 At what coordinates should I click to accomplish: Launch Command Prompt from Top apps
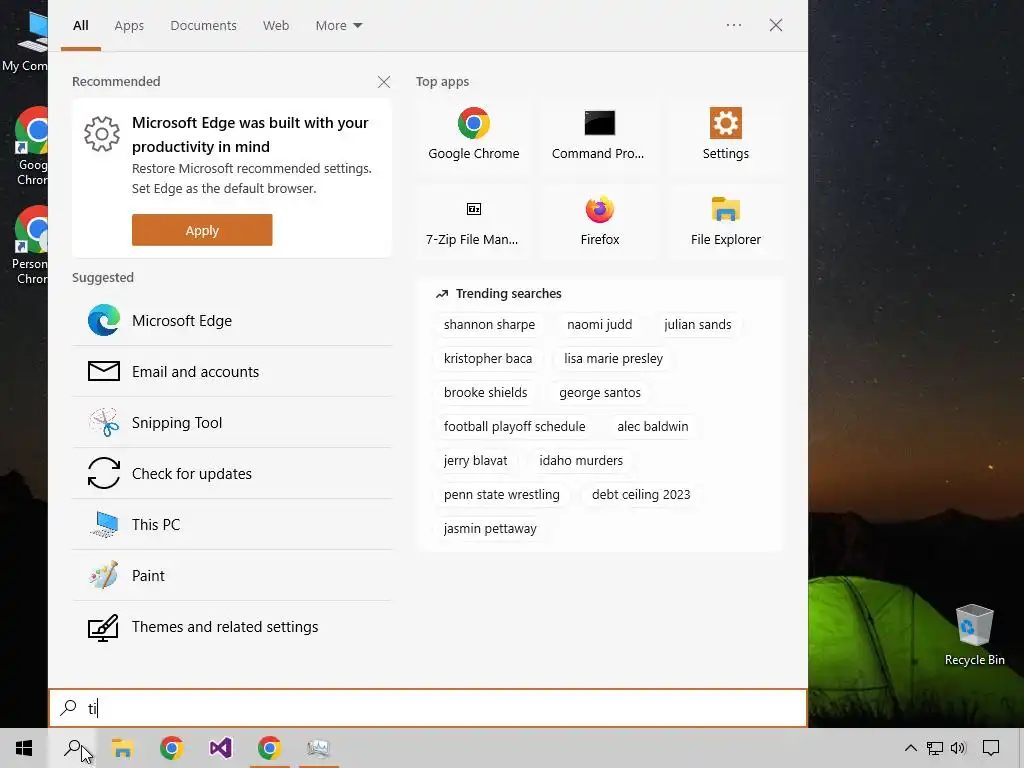[x=599, y=135]
